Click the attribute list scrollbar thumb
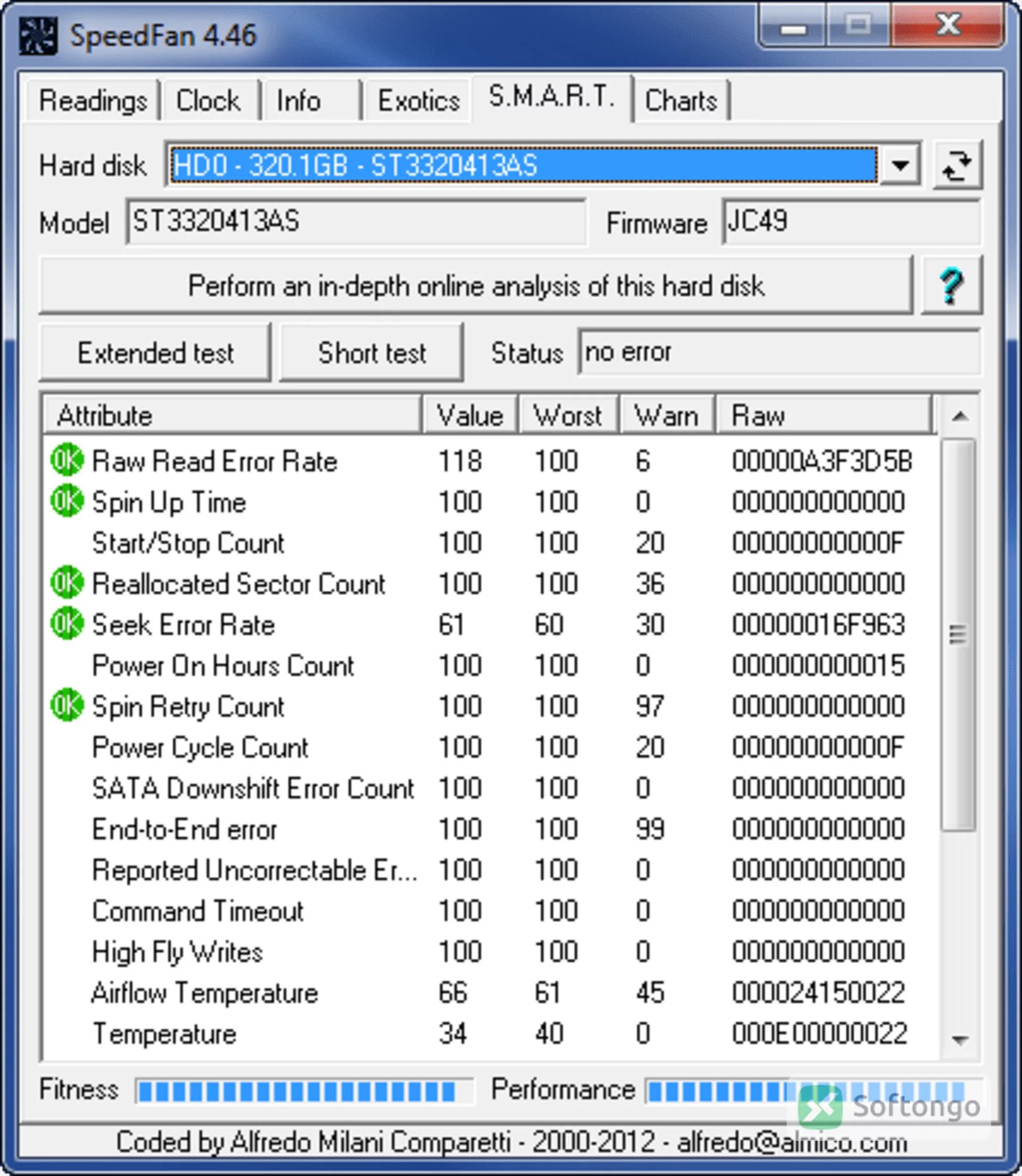The image size is (1022, 1176). [958, 634]
